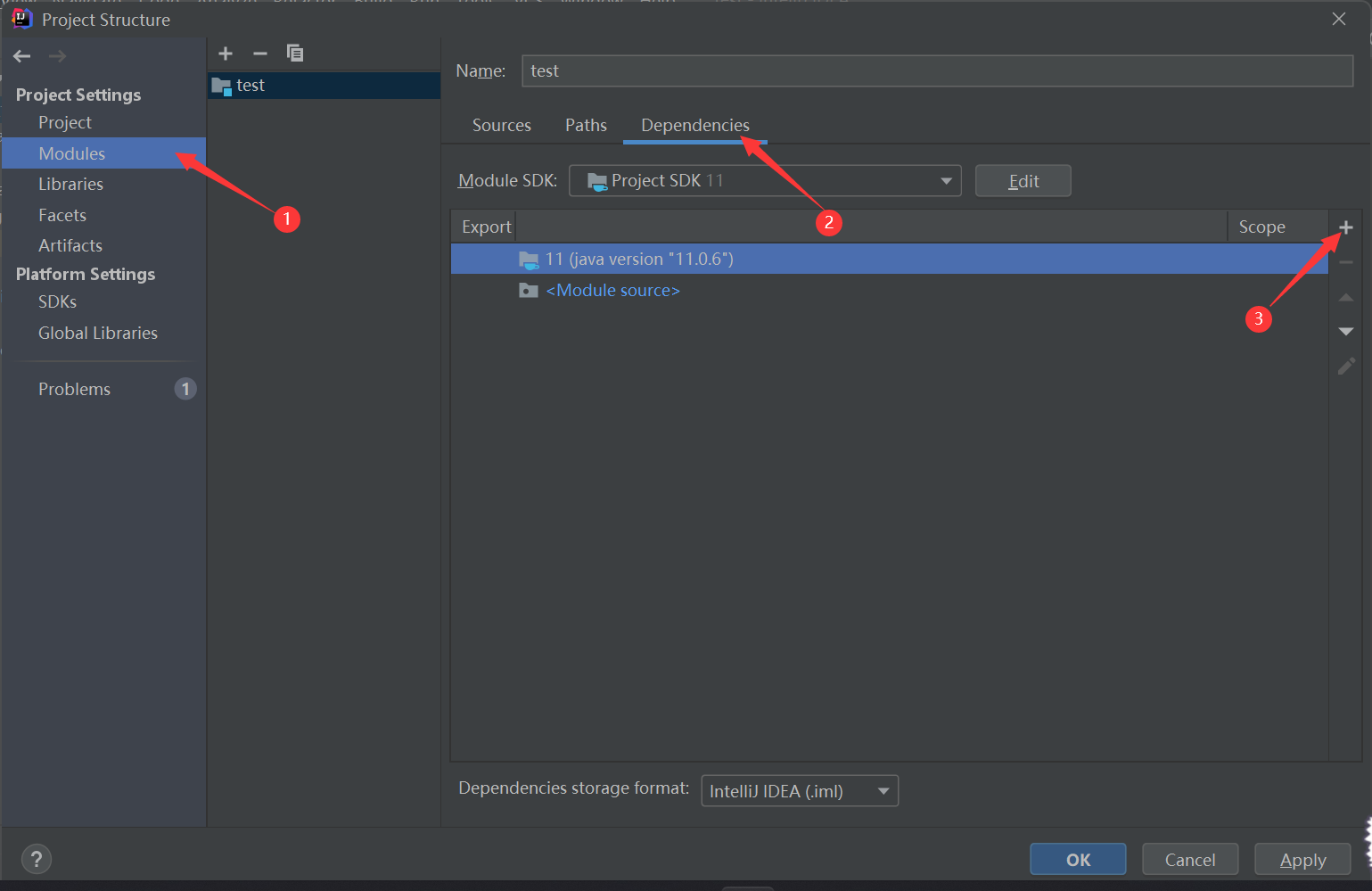Select the <Module source> row
The height and width of the screenshot is (891, 1372).
(x=889, y=291)
